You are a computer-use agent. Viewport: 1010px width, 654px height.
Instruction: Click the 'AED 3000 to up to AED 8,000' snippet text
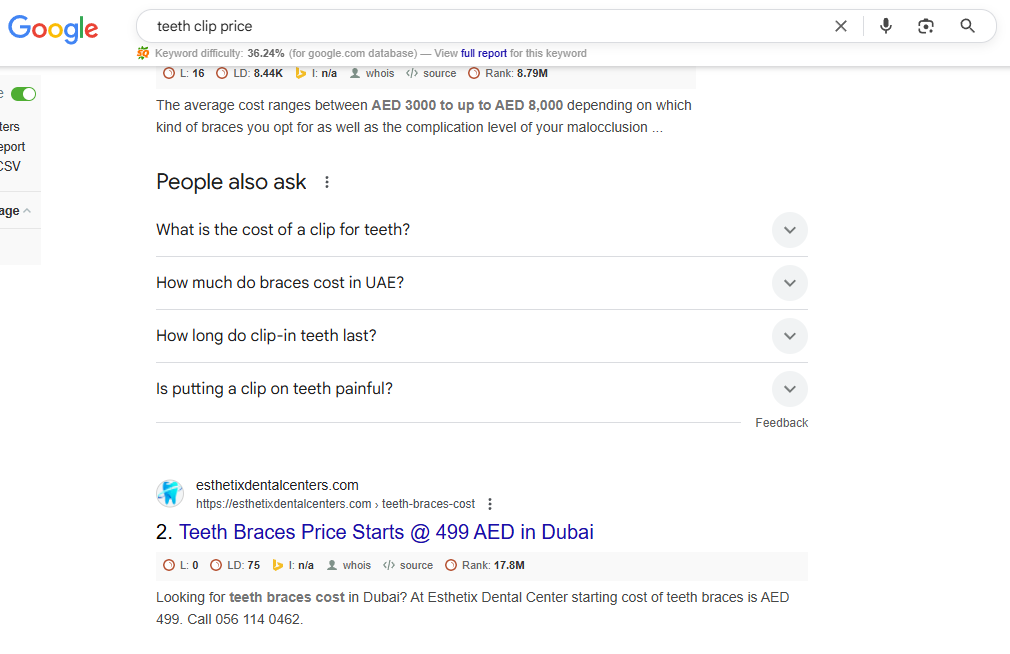[467, 106]
